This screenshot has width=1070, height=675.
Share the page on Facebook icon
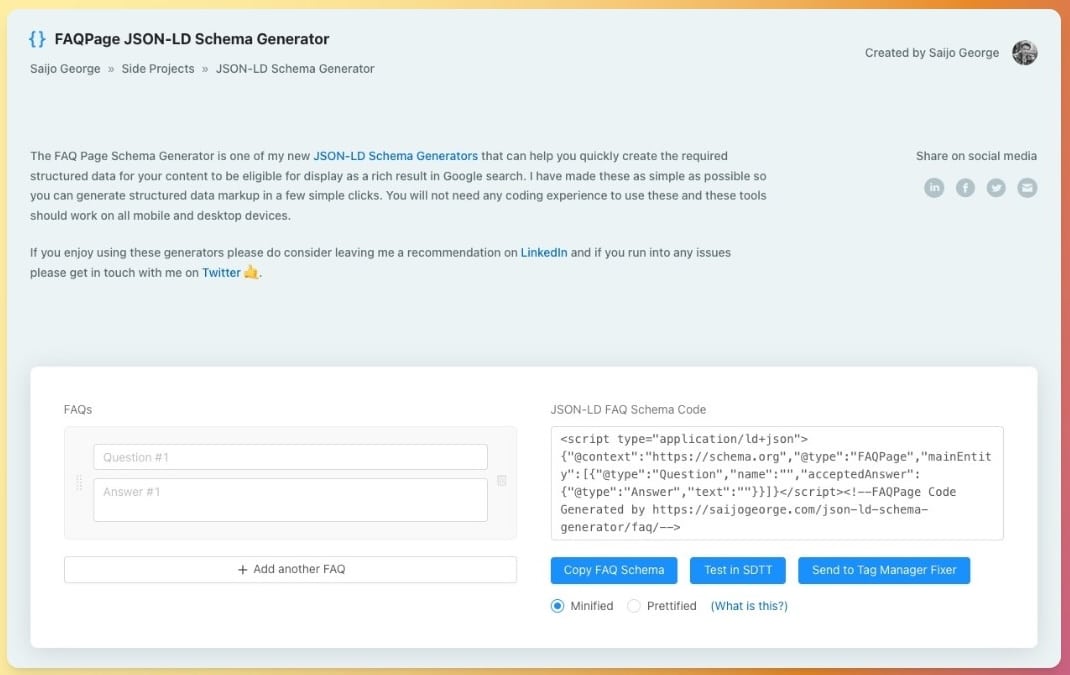click(965, 188)
